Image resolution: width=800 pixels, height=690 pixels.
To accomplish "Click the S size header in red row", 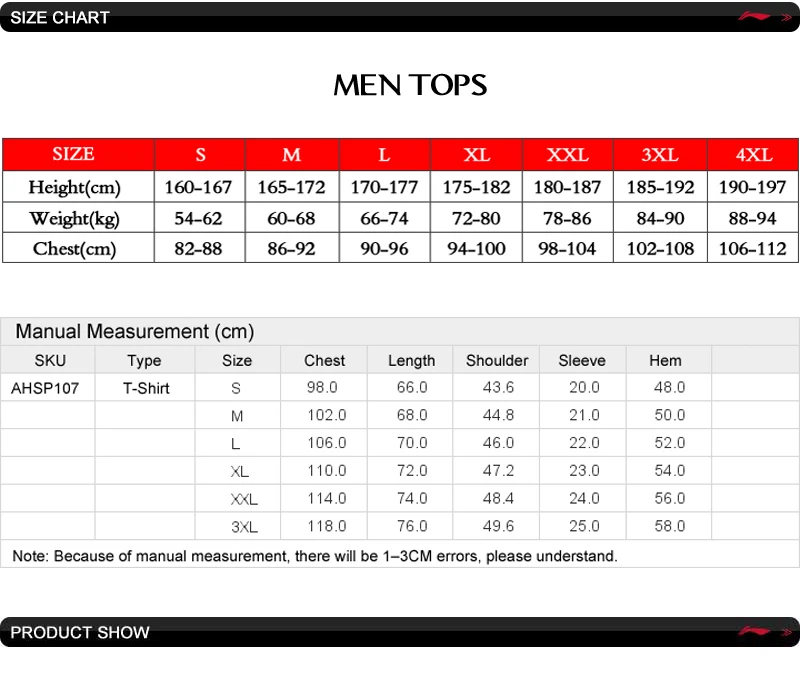I will tap(200, 154).
